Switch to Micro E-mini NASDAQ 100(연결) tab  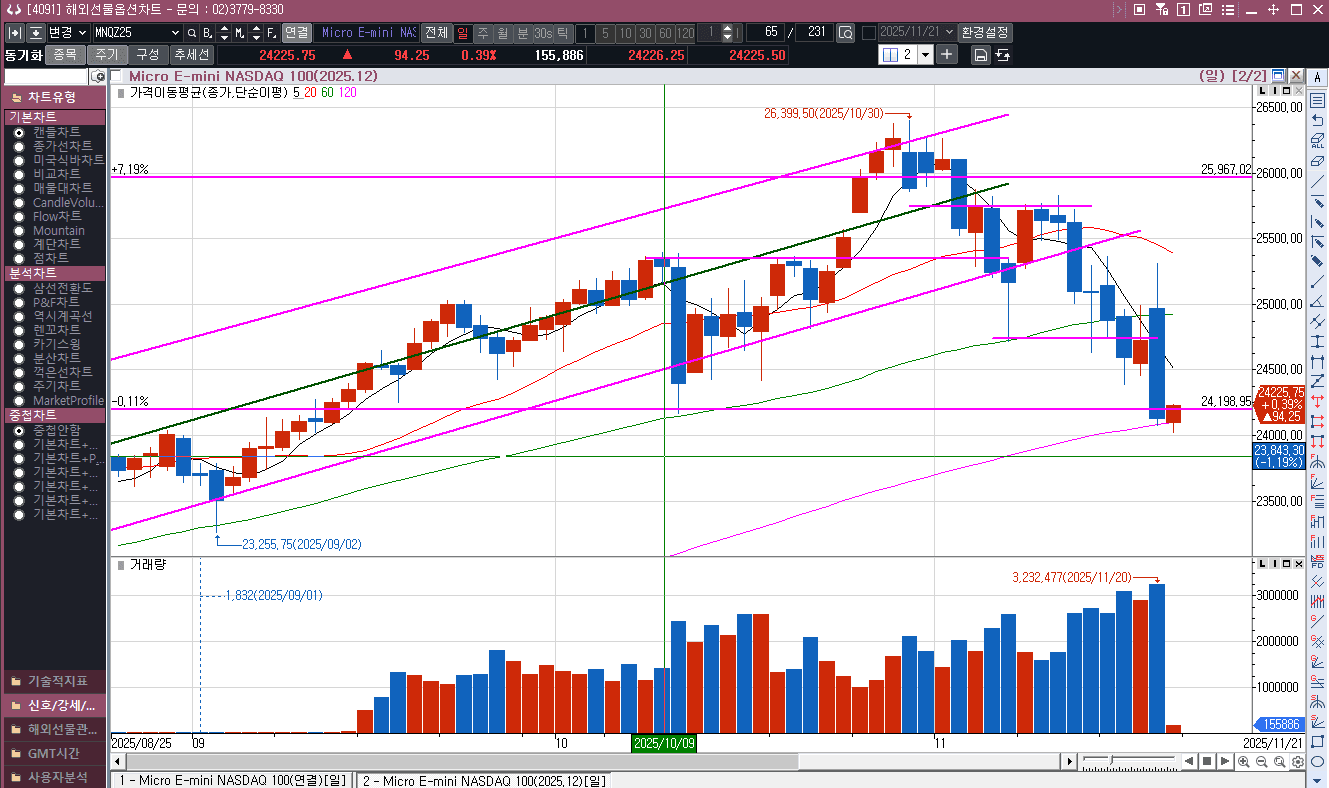point(230,780)
